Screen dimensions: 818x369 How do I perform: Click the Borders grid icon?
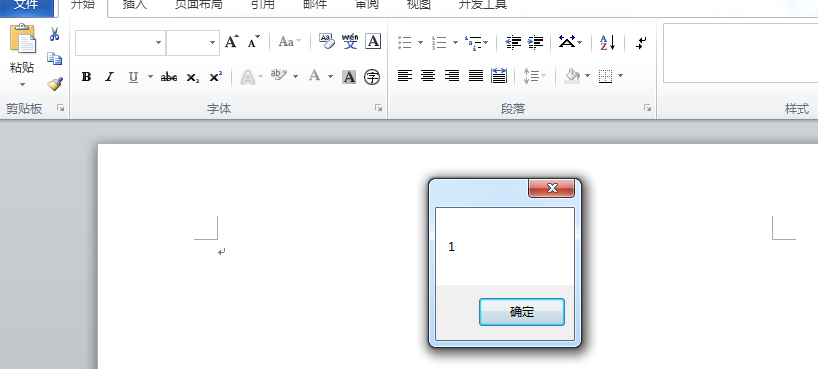(605, 76)
